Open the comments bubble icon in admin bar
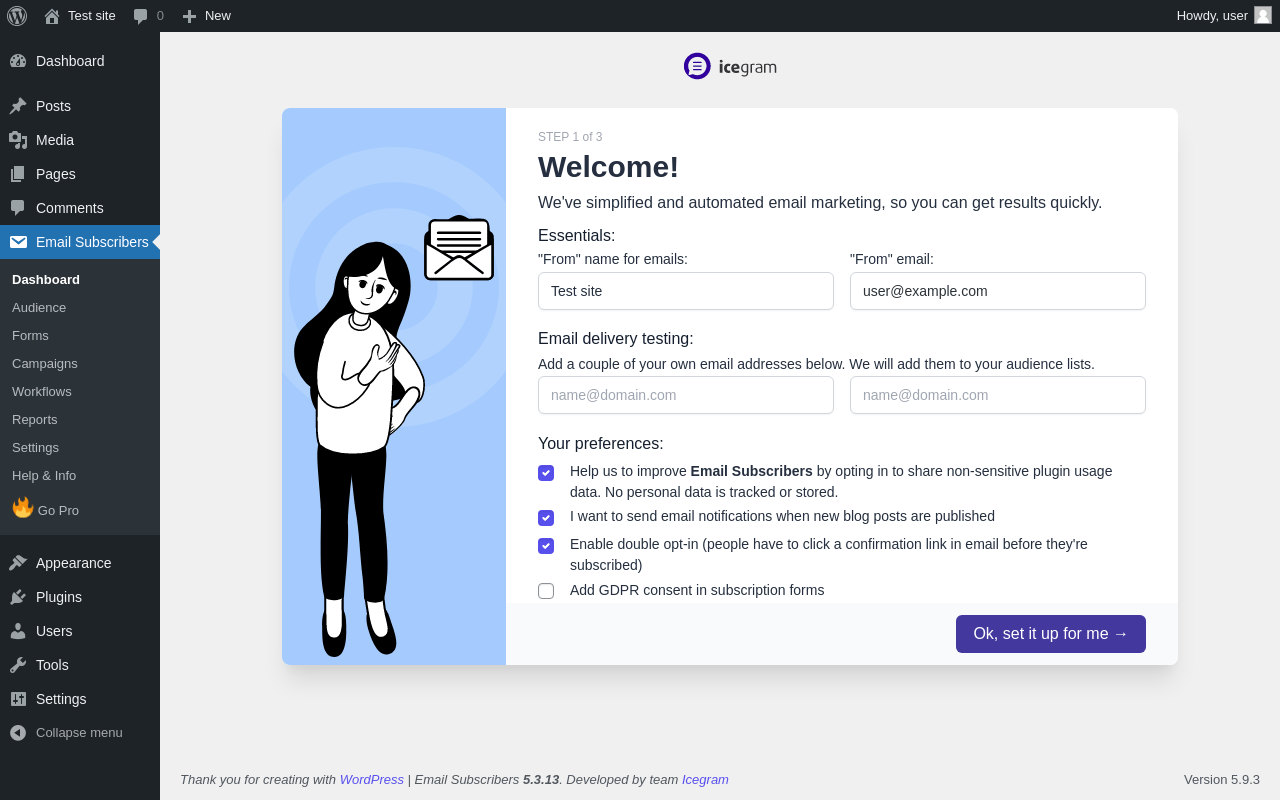 [141, 16]
